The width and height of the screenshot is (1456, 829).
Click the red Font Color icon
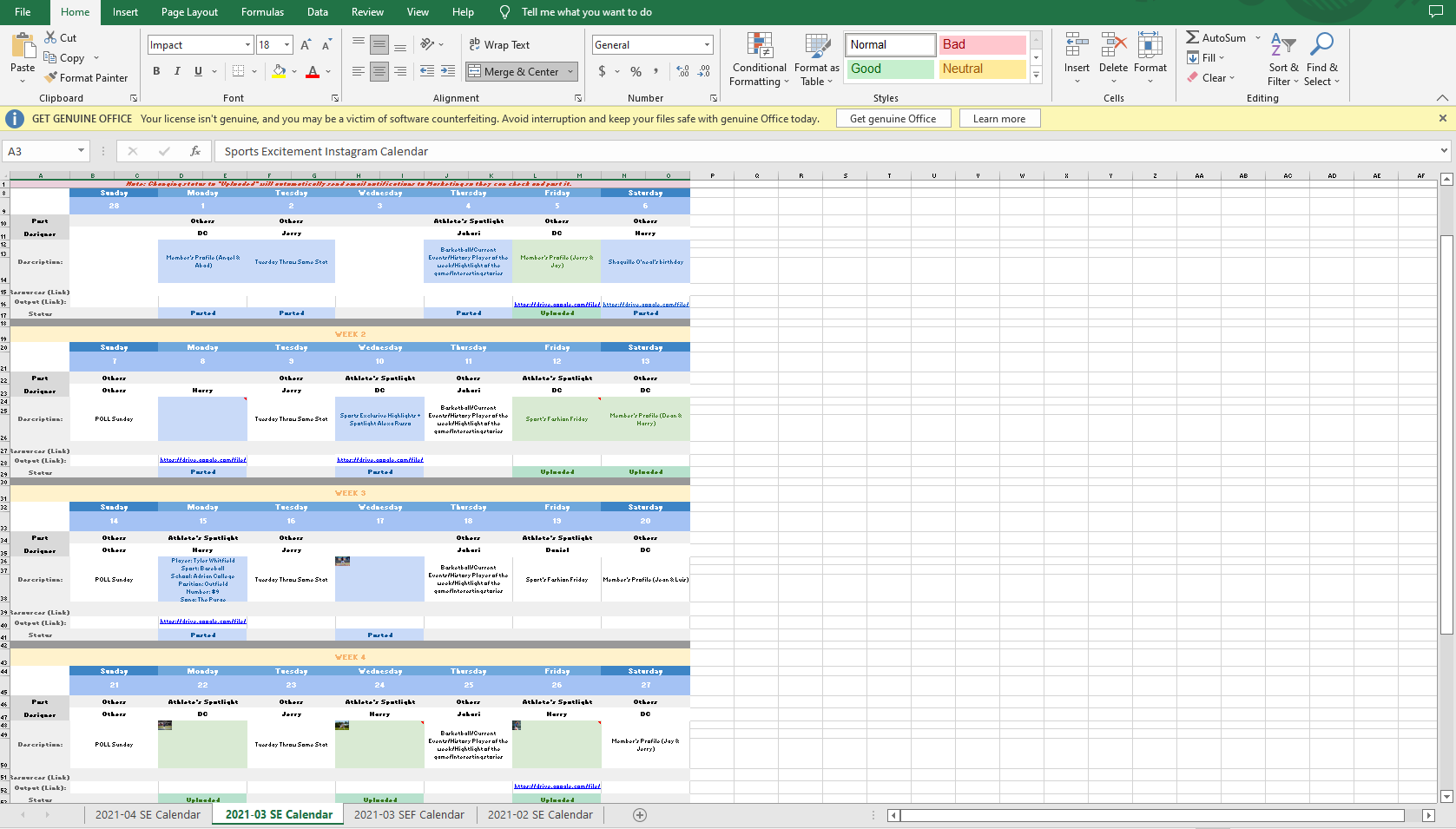click(x=313, y=71)
